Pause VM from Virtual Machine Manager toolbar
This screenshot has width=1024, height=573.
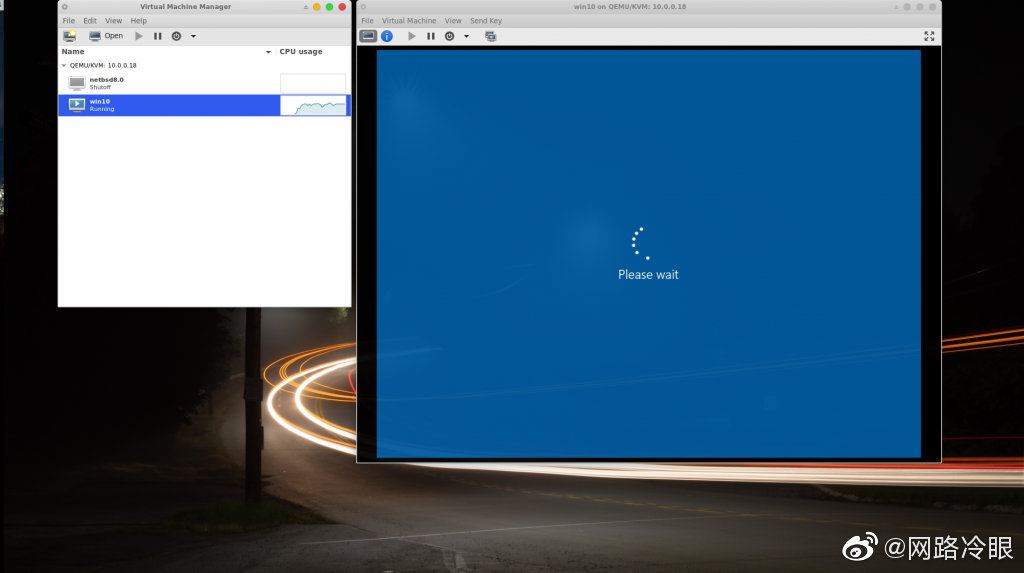[157, 36]
